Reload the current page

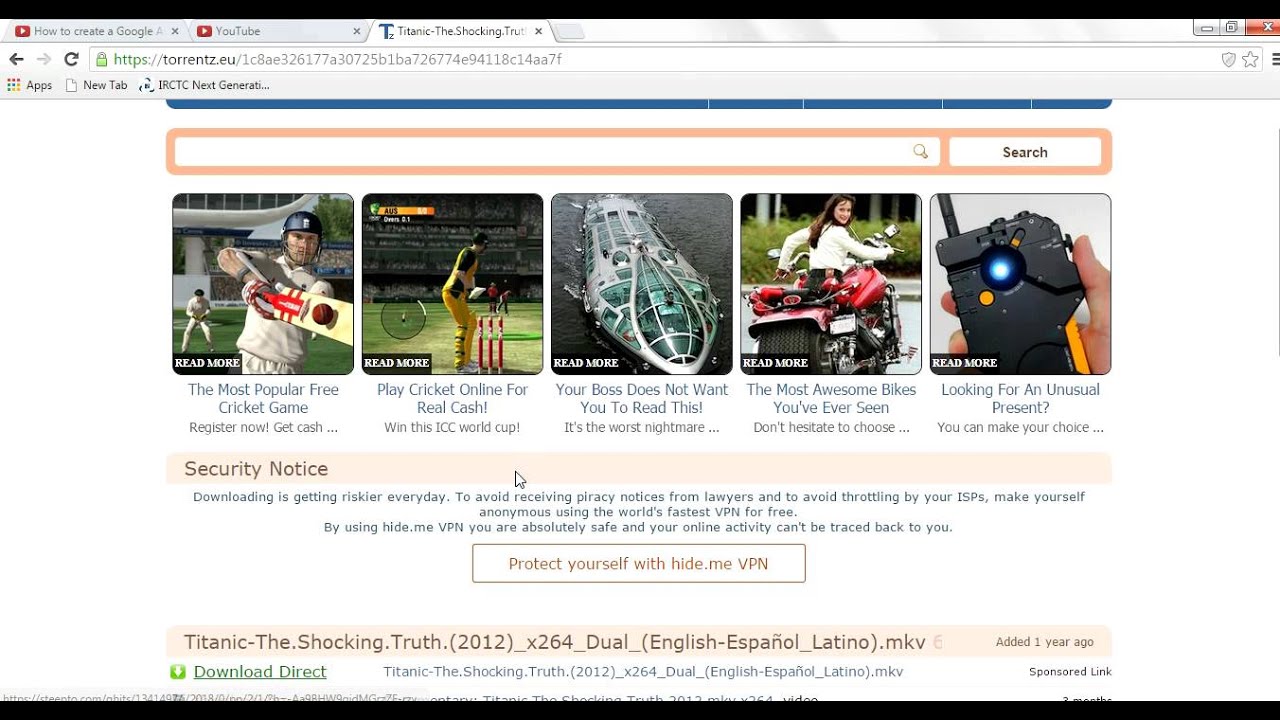tap(71, 59)
